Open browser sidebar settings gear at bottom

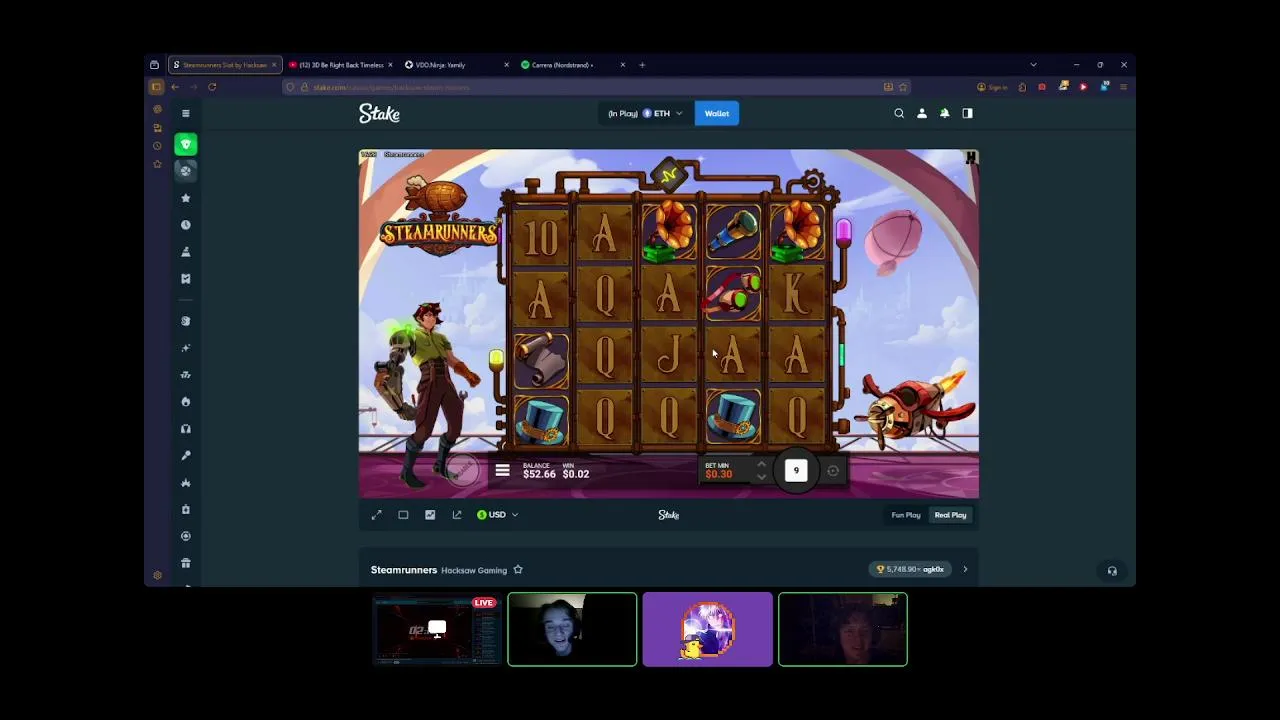coord(157,576)
